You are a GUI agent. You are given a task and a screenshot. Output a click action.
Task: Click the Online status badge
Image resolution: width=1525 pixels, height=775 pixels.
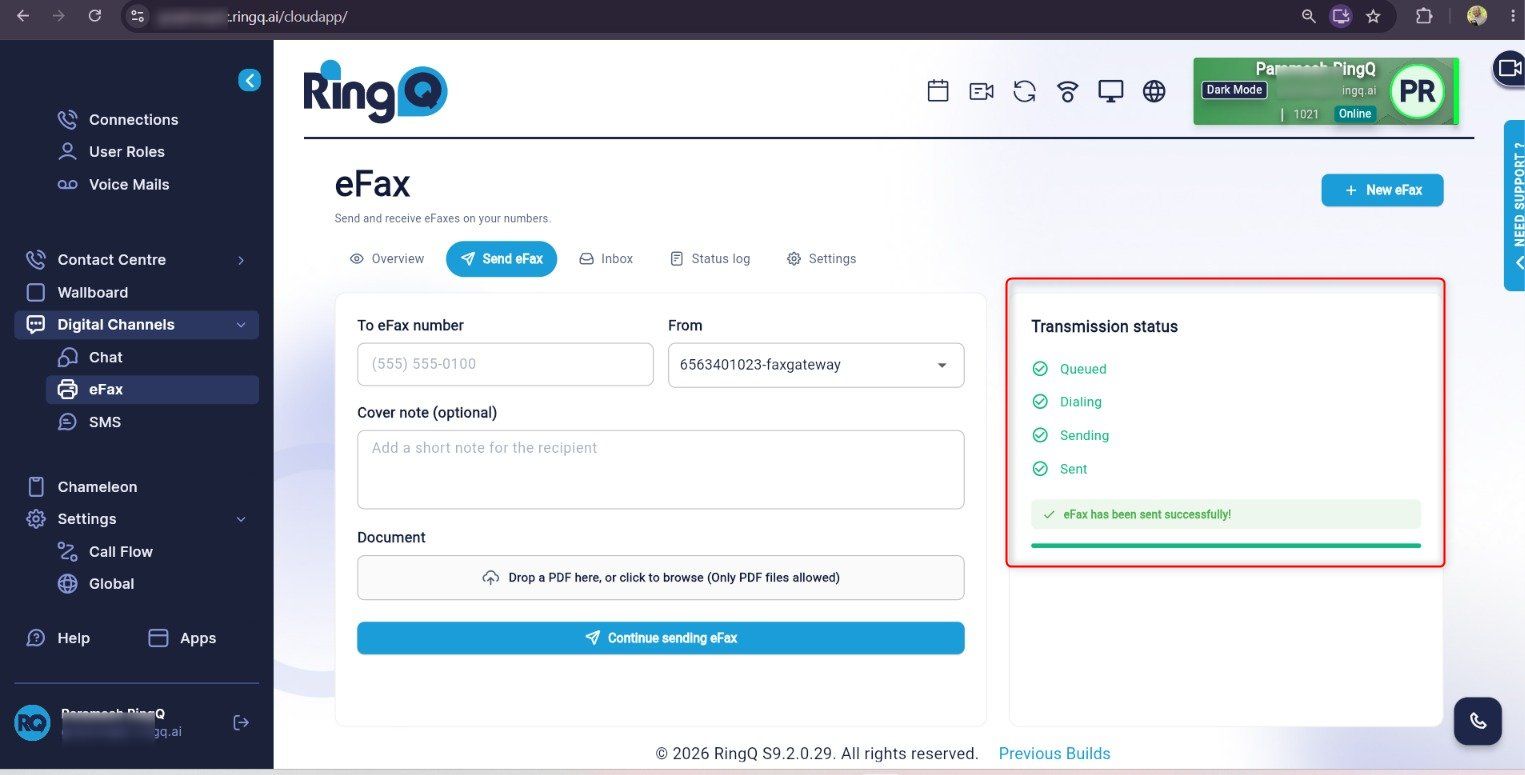tap(1355, 114)
